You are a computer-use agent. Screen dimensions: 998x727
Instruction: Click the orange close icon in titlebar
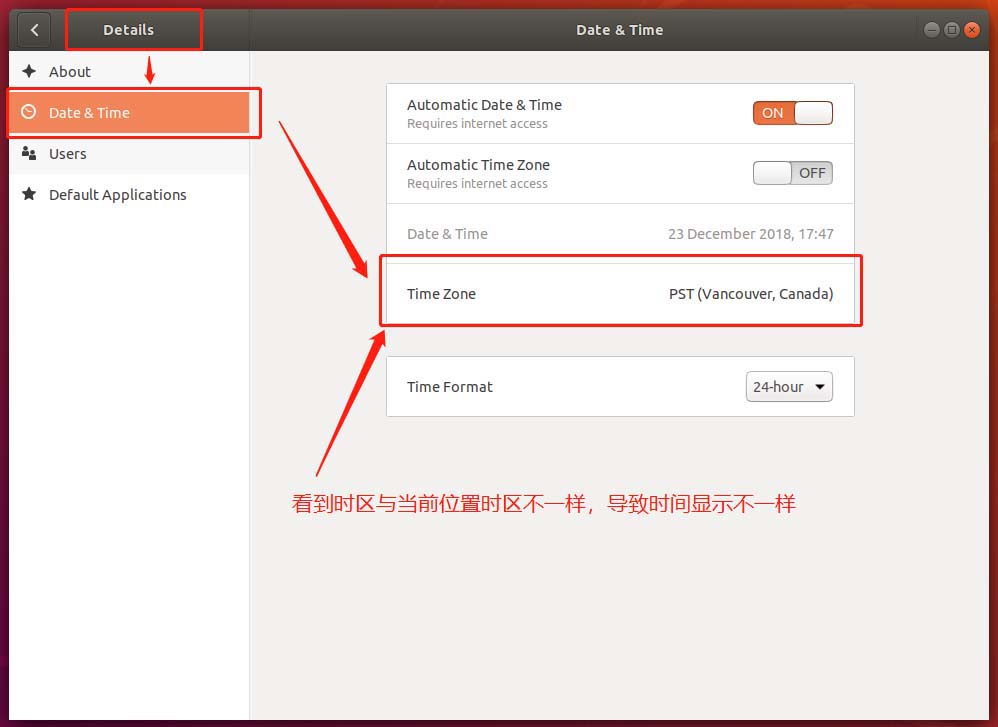point(971,29)
